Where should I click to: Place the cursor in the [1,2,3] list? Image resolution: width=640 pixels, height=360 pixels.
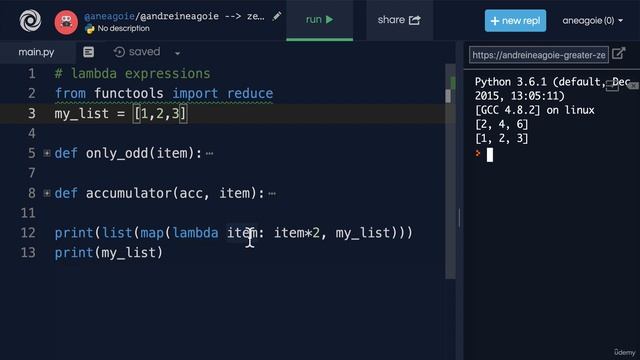coord(160,113)
